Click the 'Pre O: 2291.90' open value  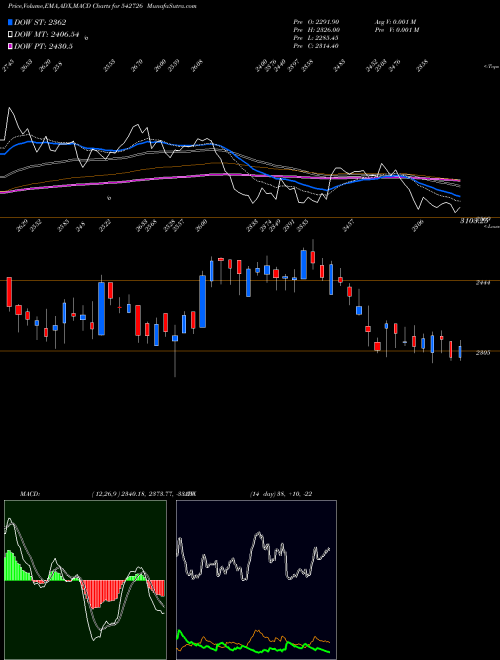tap(316, 21)
